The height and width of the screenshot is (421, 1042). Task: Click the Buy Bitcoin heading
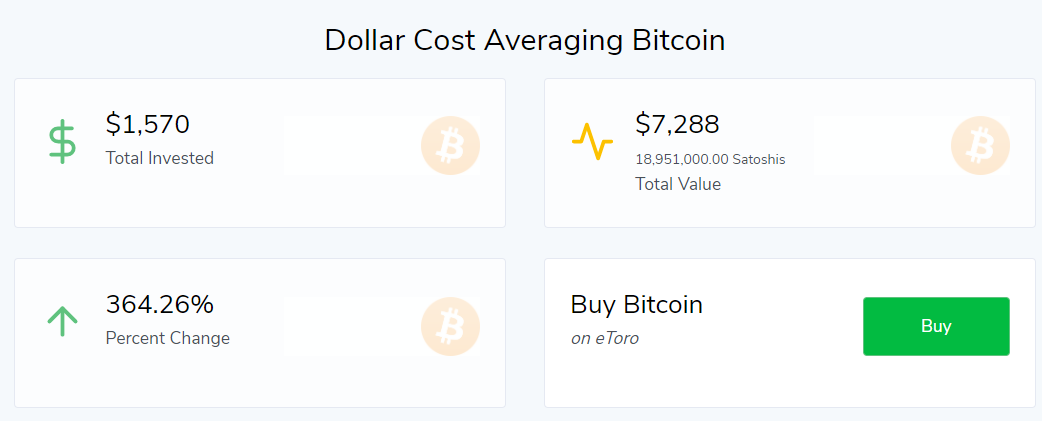click(x=637, y=305)
